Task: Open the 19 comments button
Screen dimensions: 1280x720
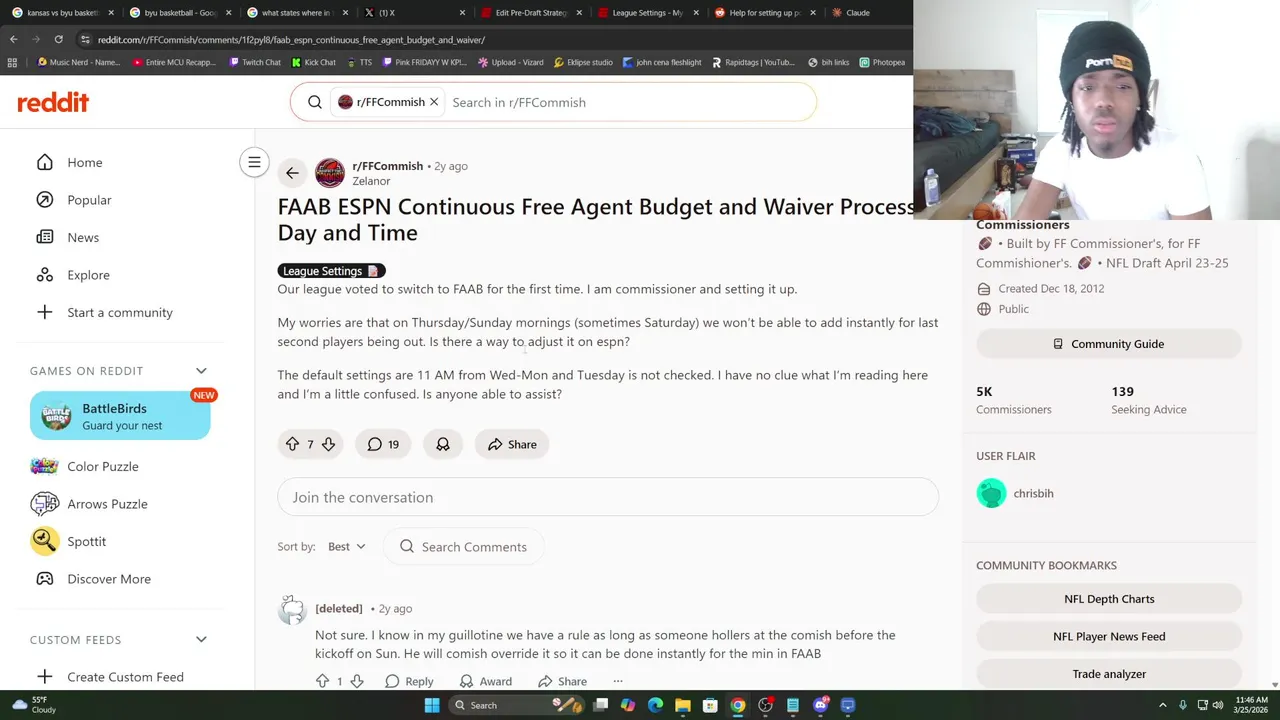Action: (383, 444)
